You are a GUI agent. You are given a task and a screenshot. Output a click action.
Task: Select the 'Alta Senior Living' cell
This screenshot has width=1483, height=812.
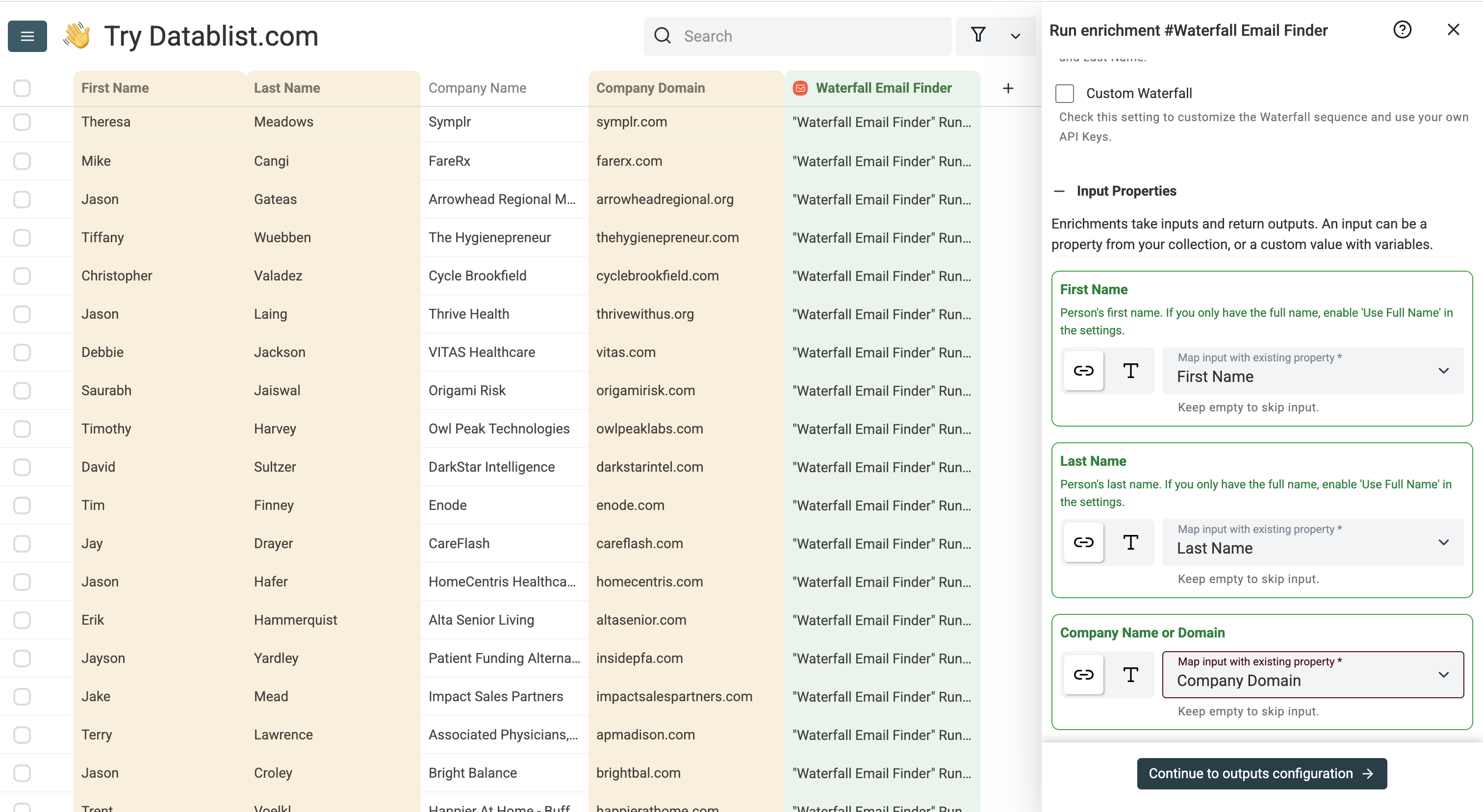pyautogui.click(x=504, y=620)
